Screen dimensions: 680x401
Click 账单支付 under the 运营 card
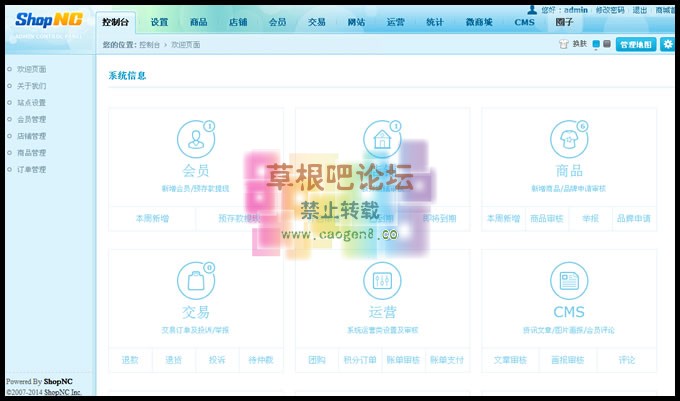pyautogui.click(x=447, y=358)
